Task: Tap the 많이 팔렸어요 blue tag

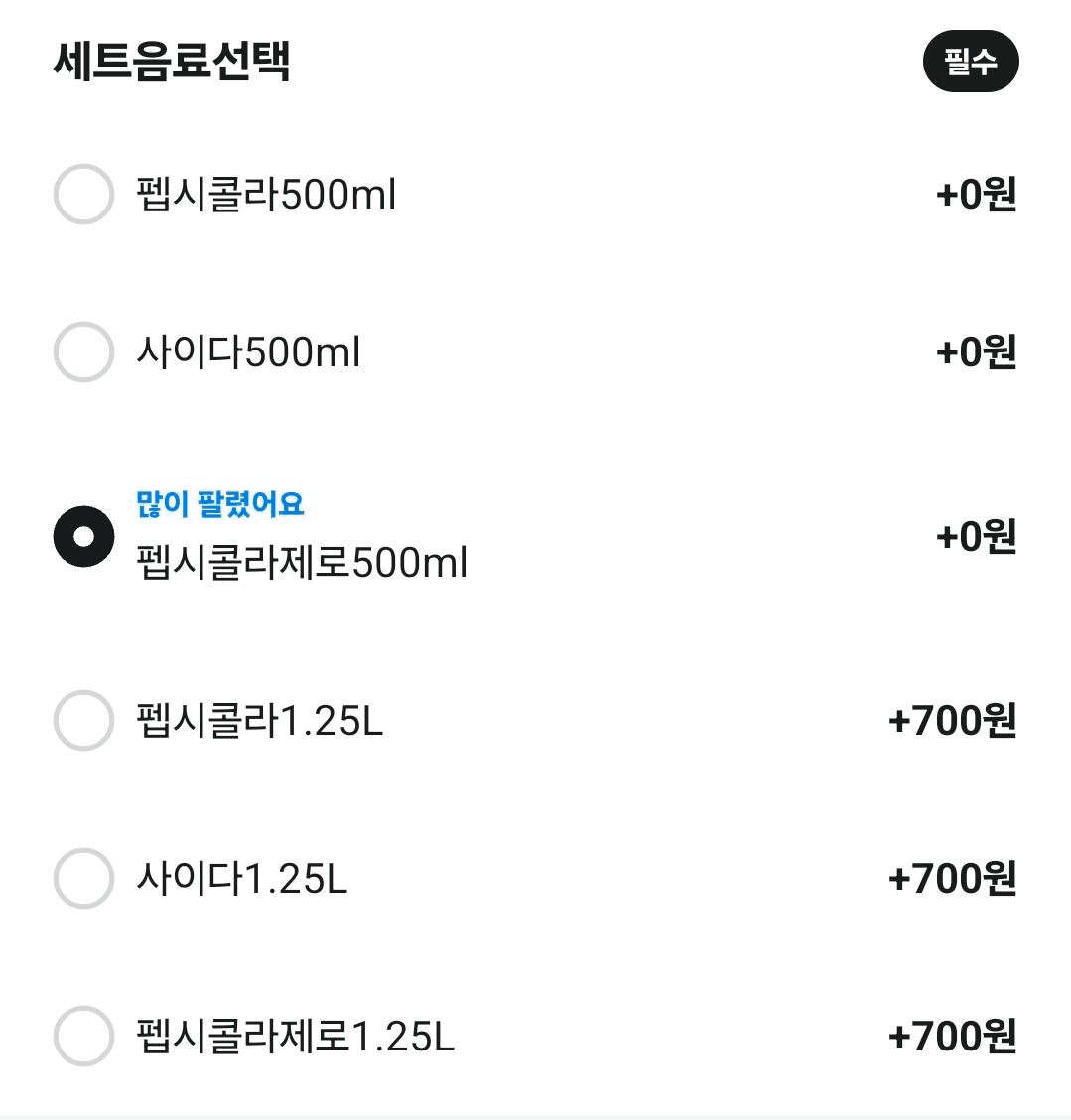Action: [x=220, y=504]
